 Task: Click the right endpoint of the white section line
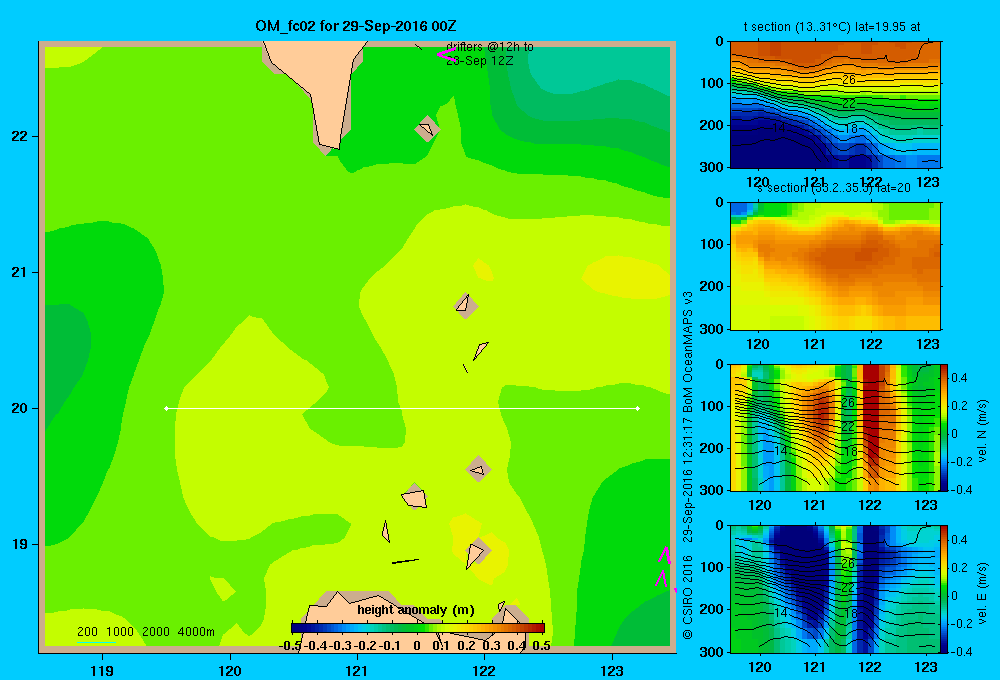(x=638, y=408)
